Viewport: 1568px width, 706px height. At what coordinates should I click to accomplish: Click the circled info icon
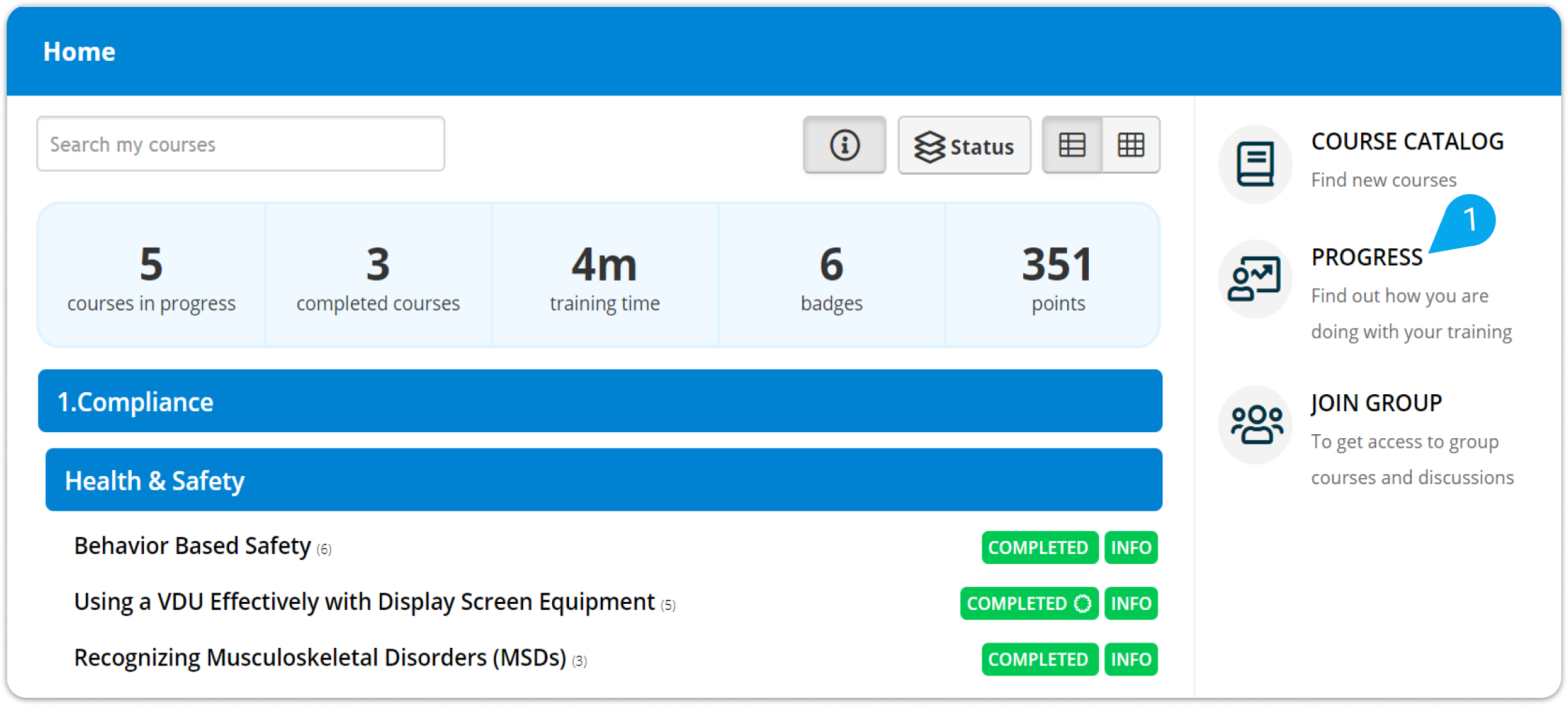pos(844,145)
